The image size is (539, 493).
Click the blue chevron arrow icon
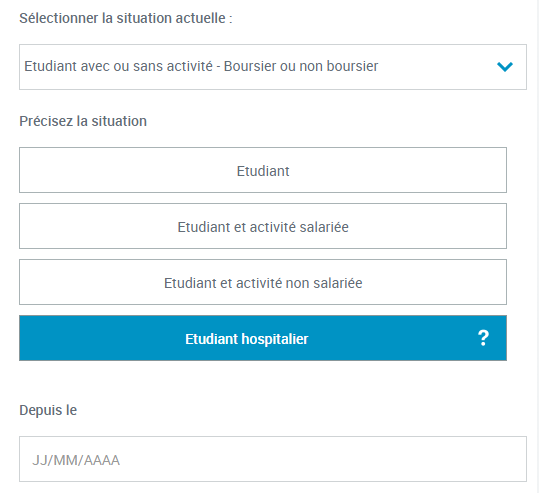tap(505, 66)
